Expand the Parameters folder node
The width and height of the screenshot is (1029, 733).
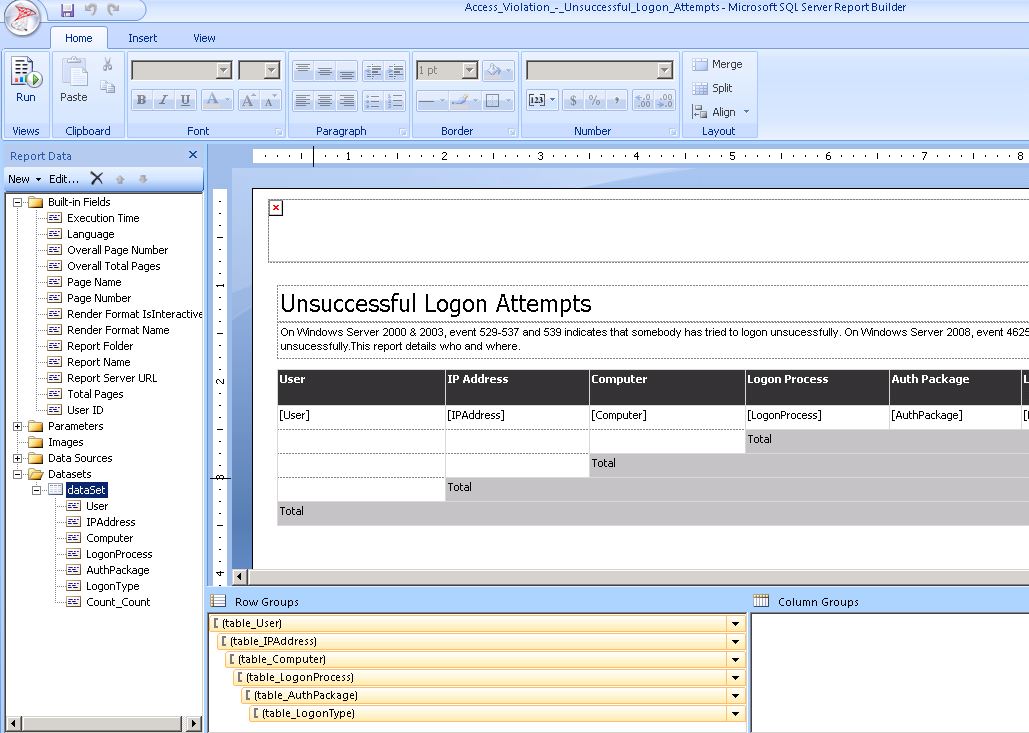click(x=18, y=426)
